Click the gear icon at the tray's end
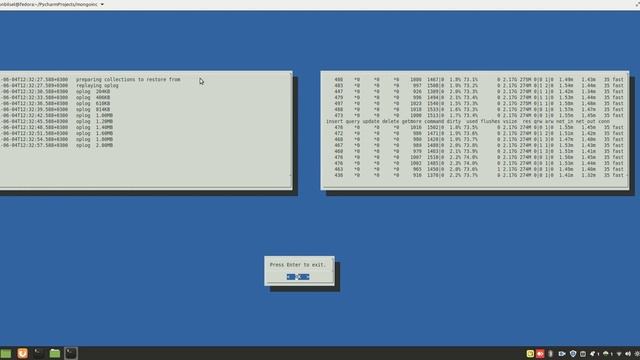The height and width of the screenshot is (360, 640). [x=637, y=354]
